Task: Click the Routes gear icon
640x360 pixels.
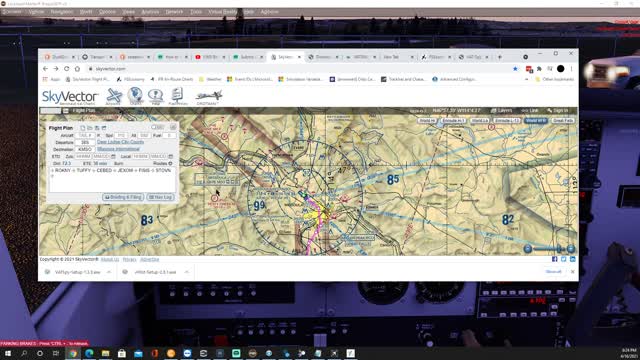Action: (x=170, y=163)
